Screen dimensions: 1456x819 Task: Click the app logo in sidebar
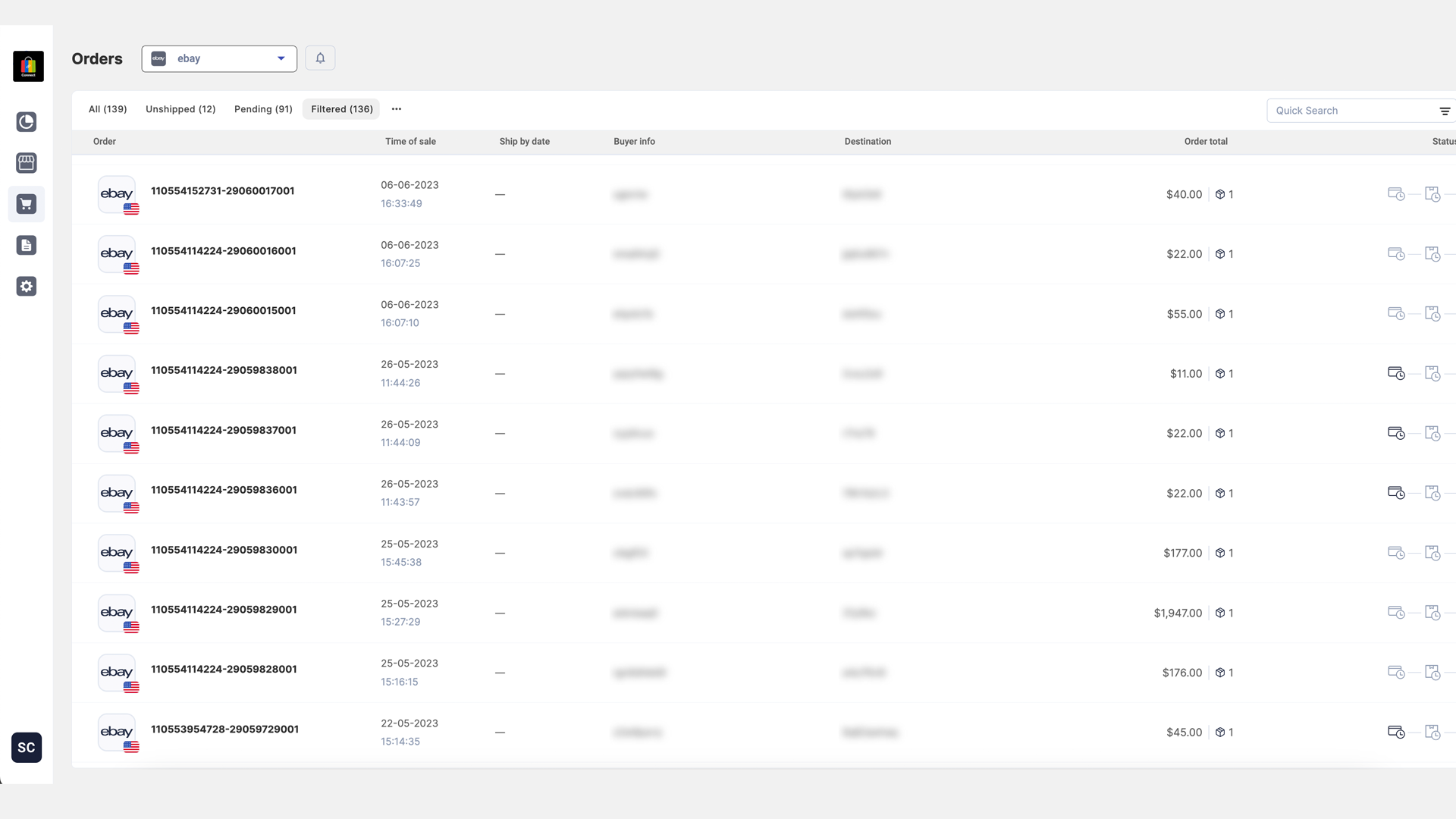tap(28, 67)
